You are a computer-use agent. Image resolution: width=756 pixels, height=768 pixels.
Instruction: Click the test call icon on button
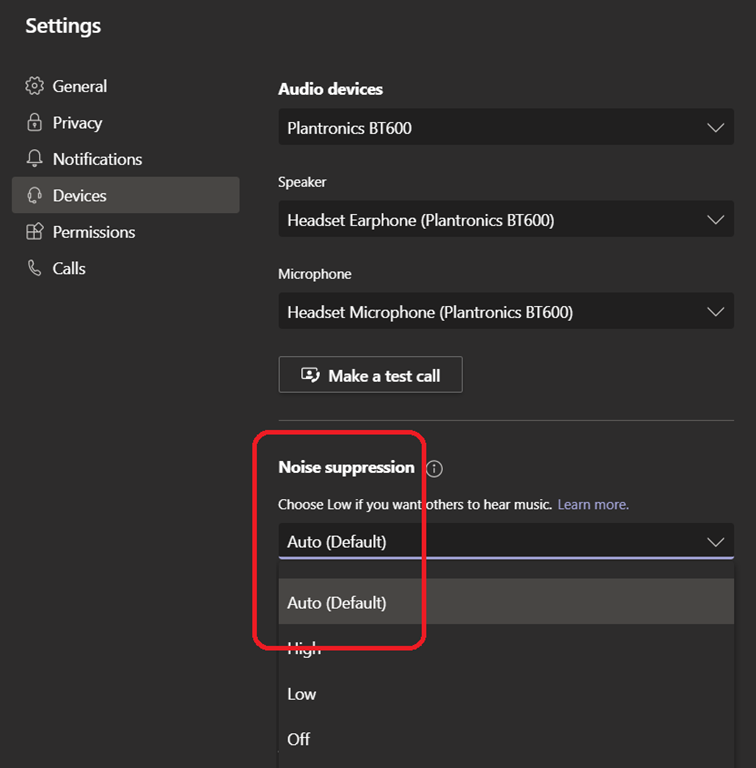pos(310,376)
